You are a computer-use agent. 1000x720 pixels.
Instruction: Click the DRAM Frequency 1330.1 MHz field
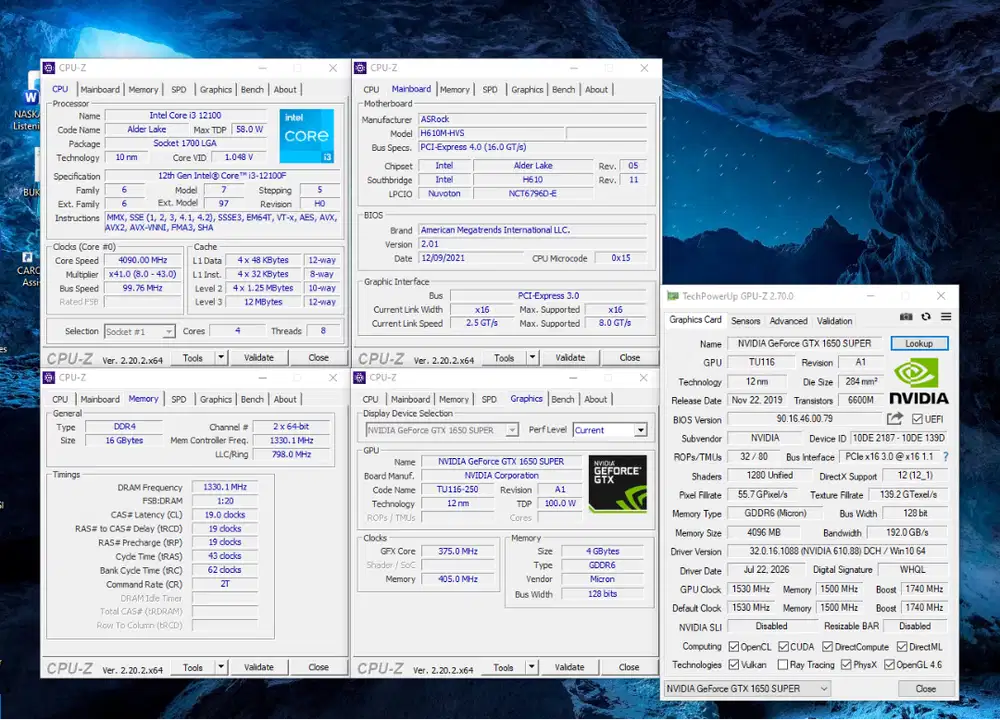pyautogui.click(x=224, y=487)
